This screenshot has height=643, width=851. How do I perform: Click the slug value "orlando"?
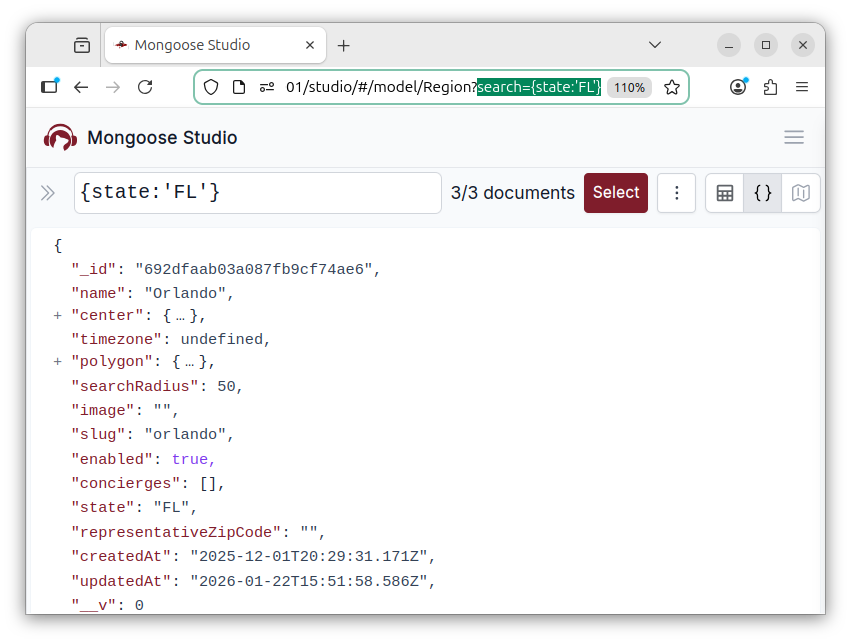pos(185,434)
